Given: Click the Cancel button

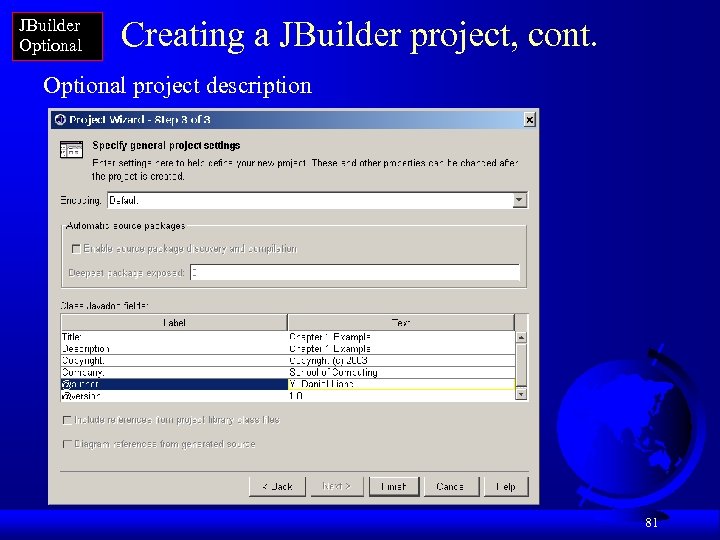Looking at the screenshot, I should (x=451, y=487).
